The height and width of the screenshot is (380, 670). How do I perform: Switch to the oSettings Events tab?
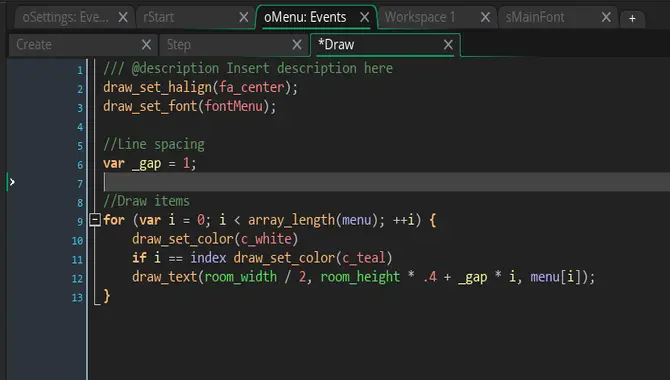point(65,18)
